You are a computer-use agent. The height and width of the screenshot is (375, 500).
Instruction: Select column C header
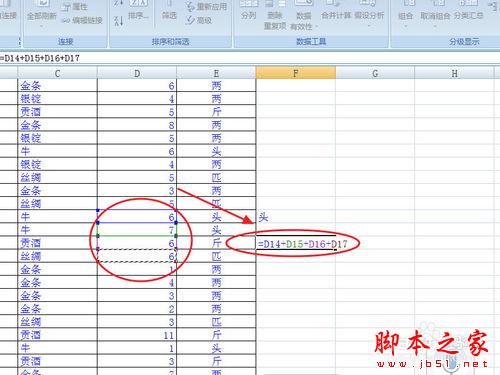[x=57, y=73]
